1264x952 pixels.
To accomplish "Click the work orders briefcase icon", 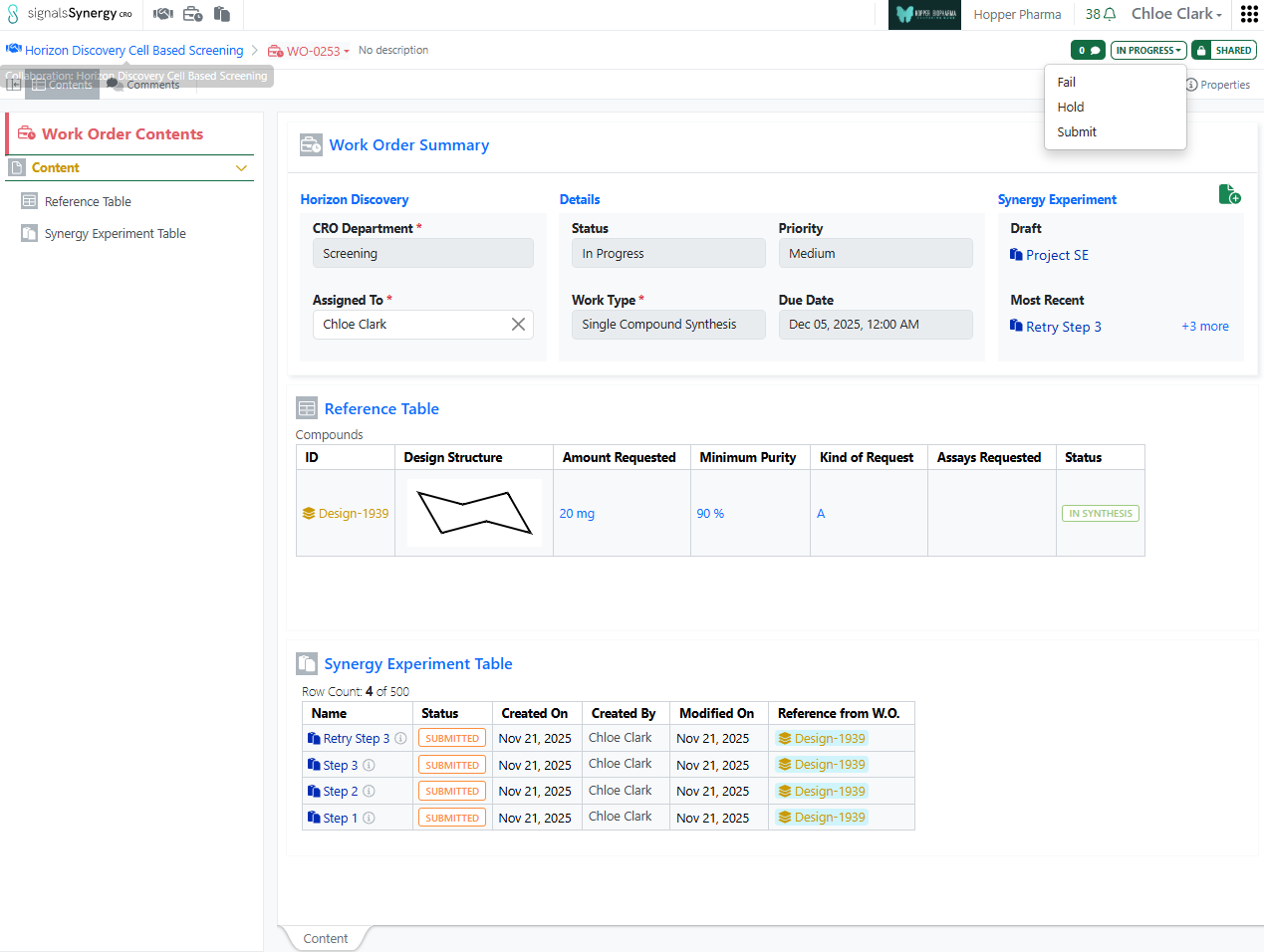I will coord(193,14).
